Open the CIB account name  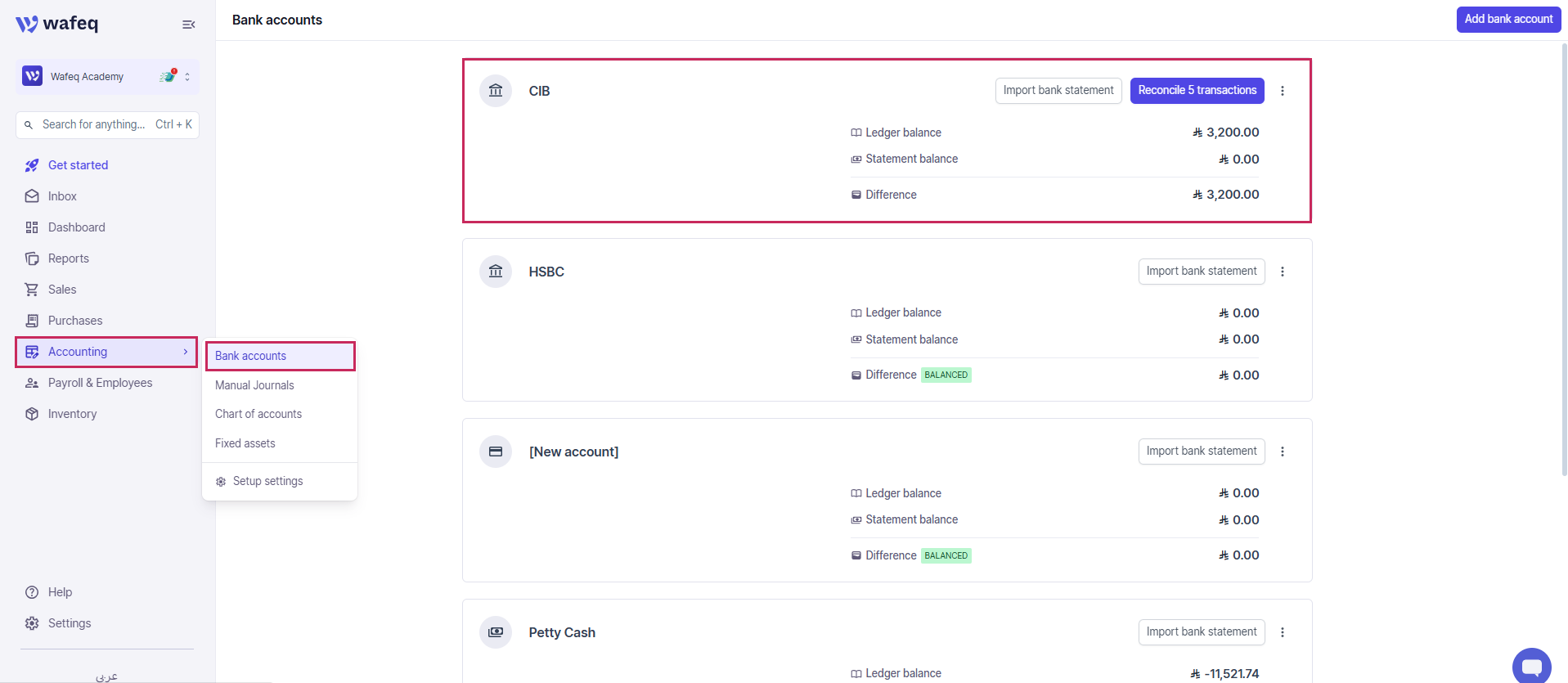[x=539, y=91]
